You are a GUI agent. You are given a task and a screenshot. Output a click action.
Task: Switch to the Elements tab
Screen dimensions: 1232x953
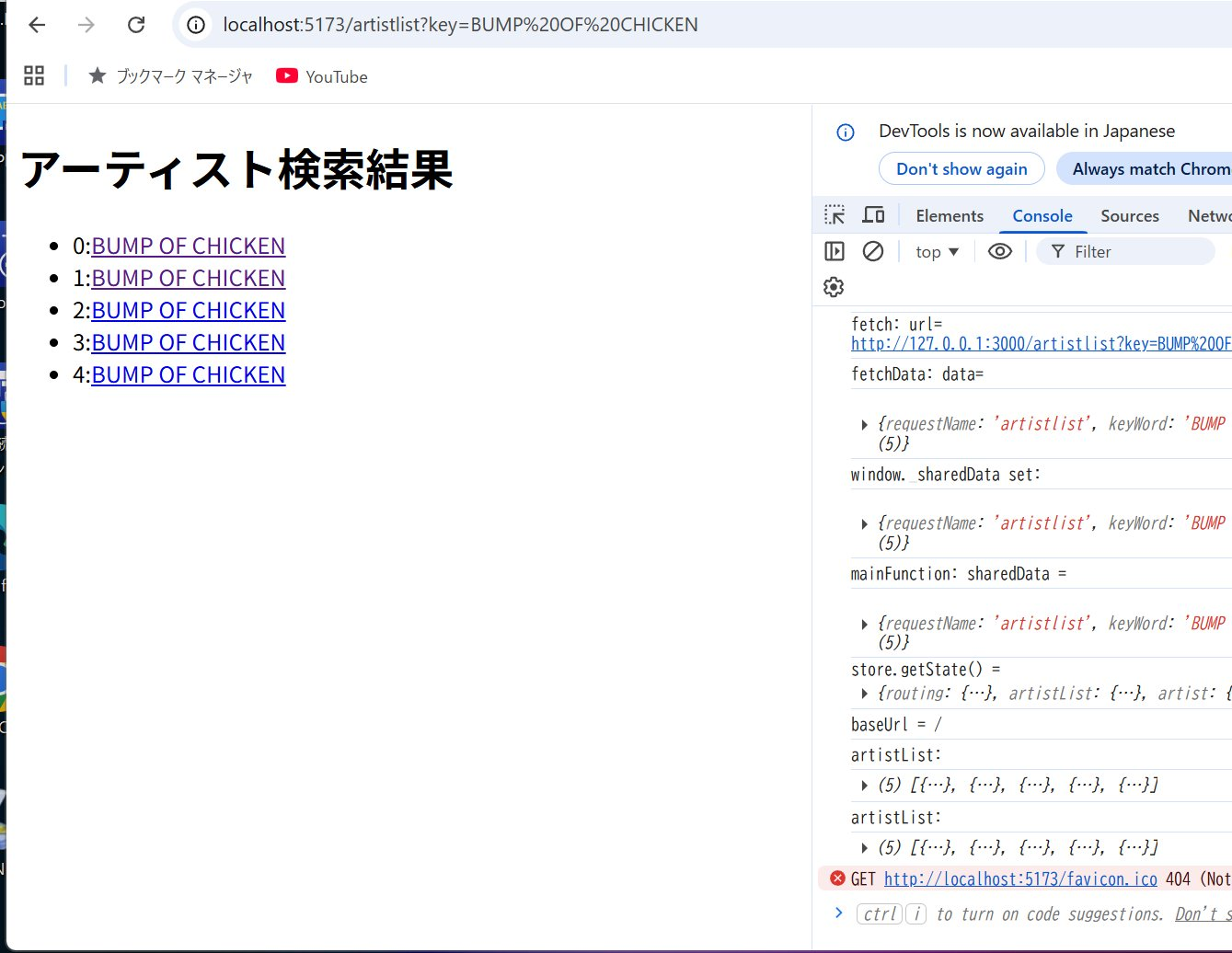click(950, 215)
